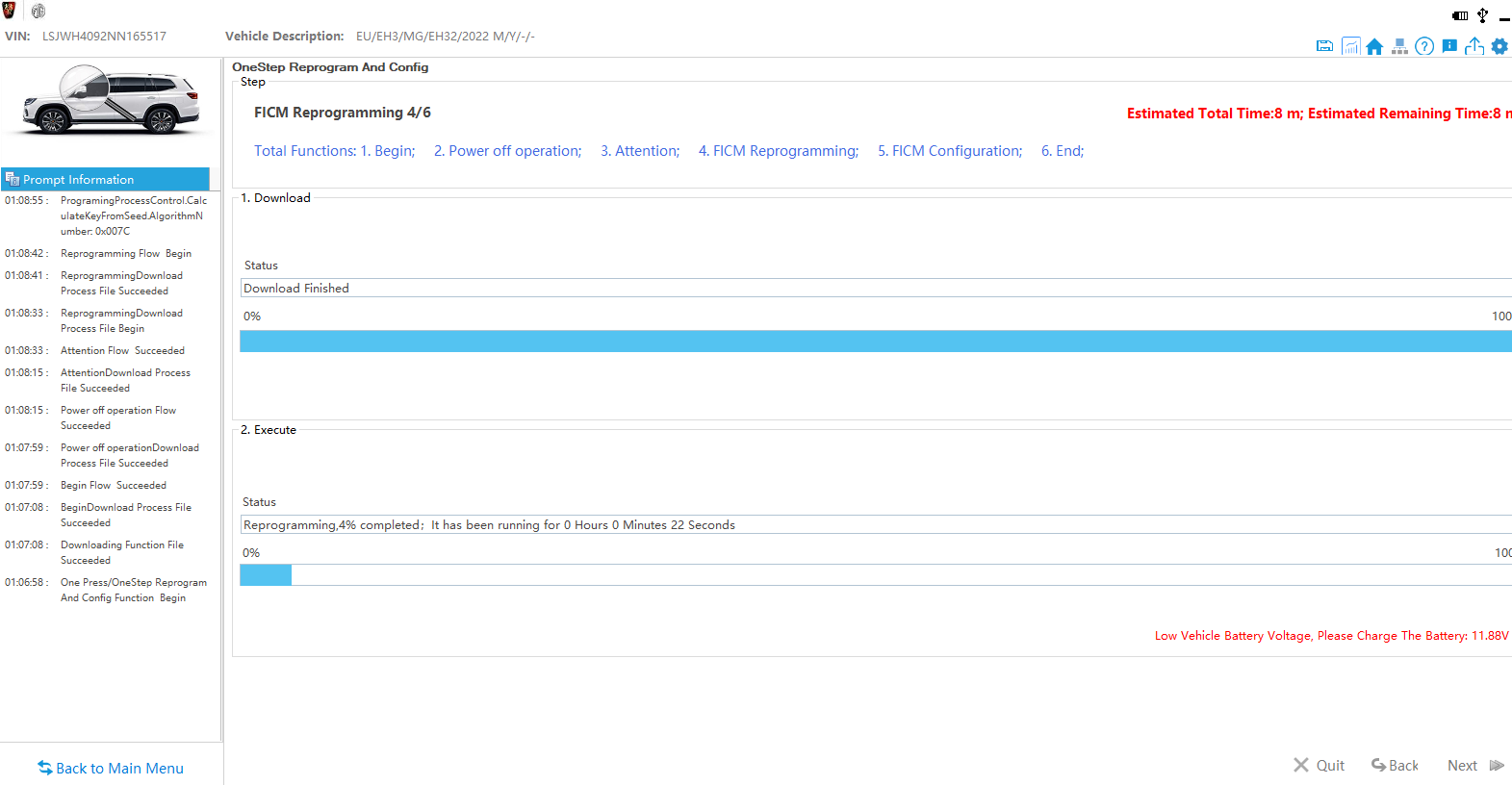This screenshot has width=1512, height=785.
Task: Click the upload/share export icon
Action: pos(1474,46)
